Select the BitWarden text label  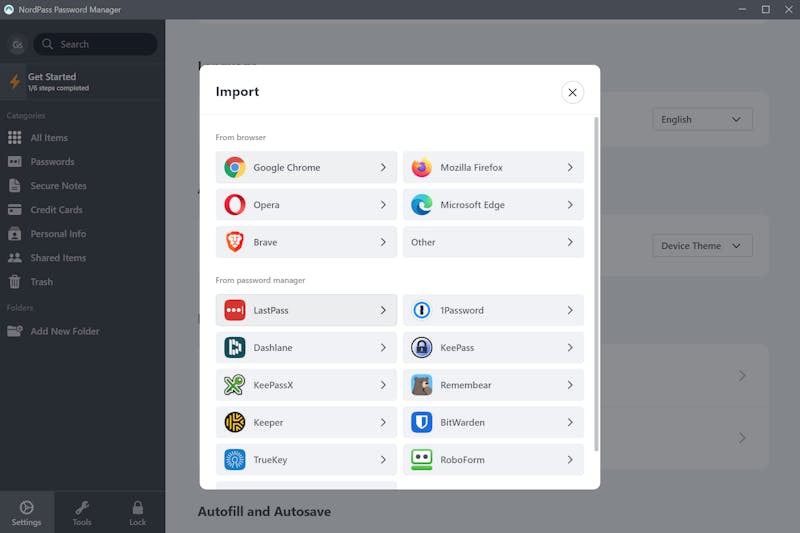click(463, 422)
